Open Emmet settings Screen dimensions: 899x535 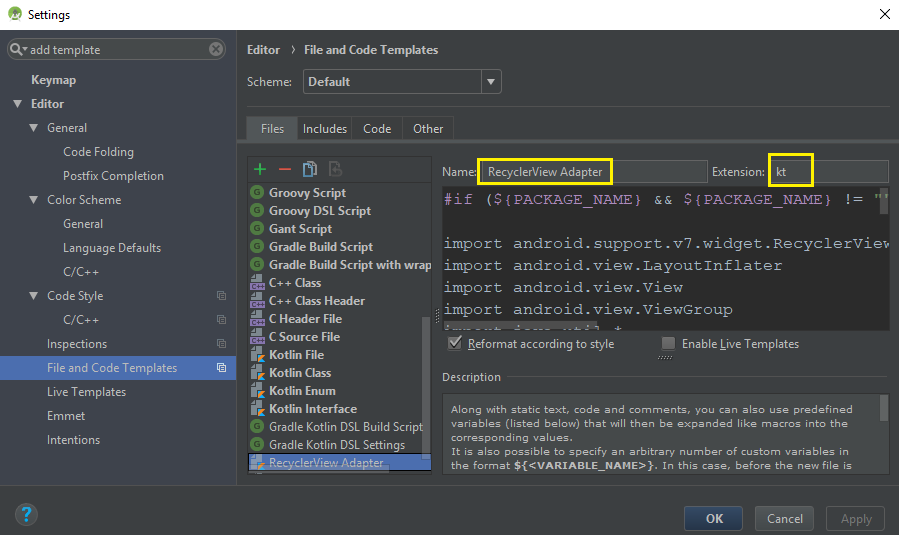coord(66,416)
